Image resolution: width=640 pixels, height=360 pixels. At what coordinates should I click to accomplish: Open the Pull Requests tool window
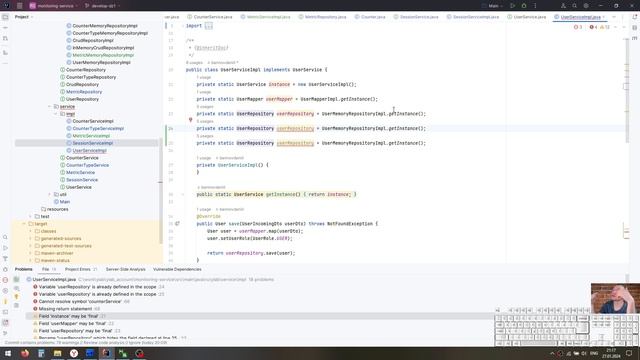pyautogui.click(x=5, y=38)
